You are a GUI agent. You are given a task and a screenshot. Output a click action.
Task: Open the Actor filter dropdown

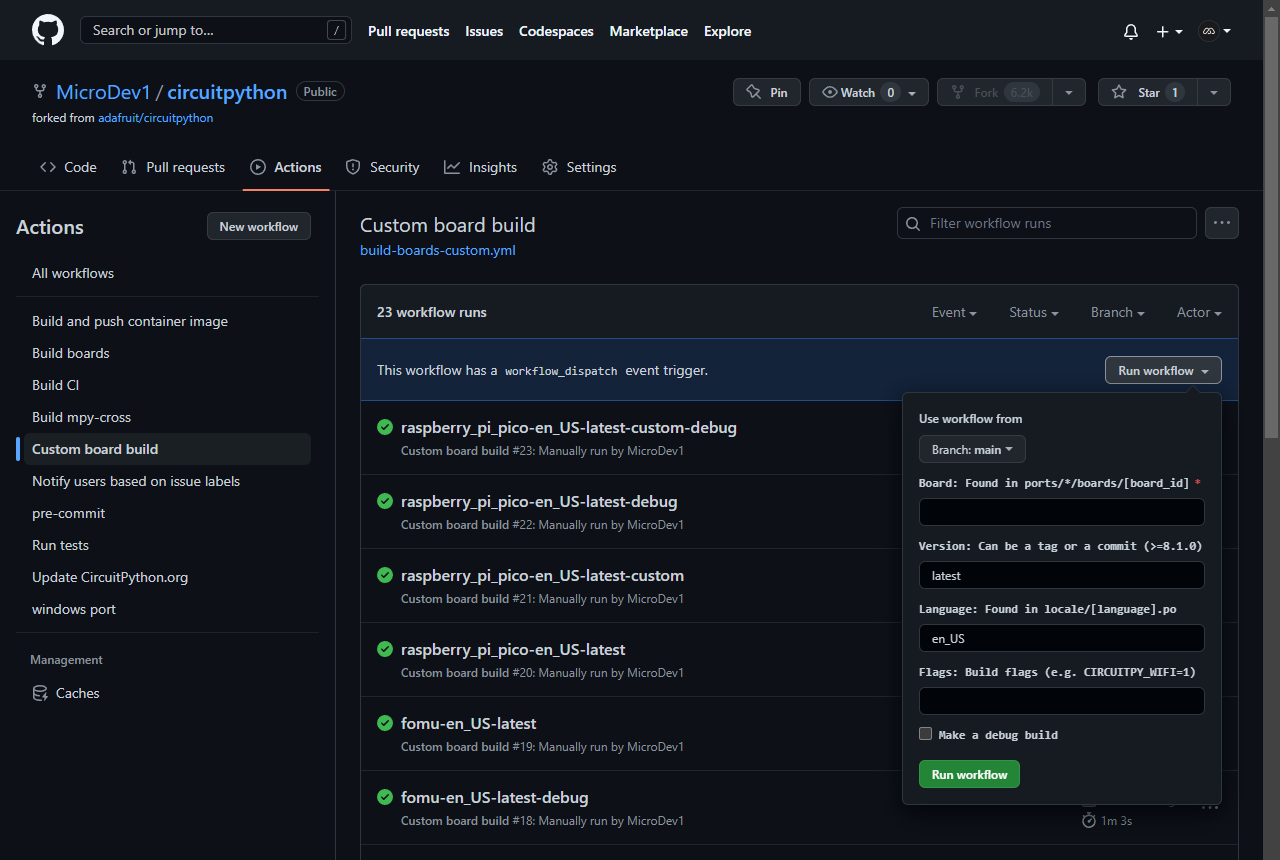(1199, 312)
